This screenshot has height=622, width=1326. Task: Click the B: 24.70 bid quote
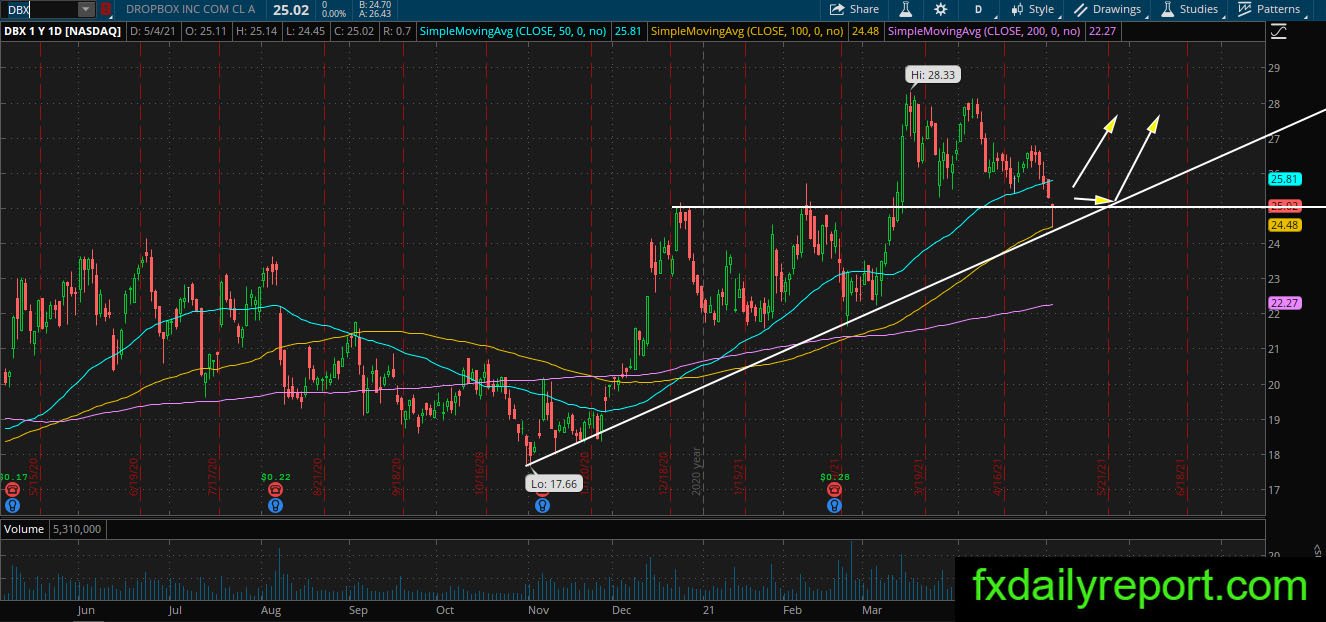(x=376, y=4)
